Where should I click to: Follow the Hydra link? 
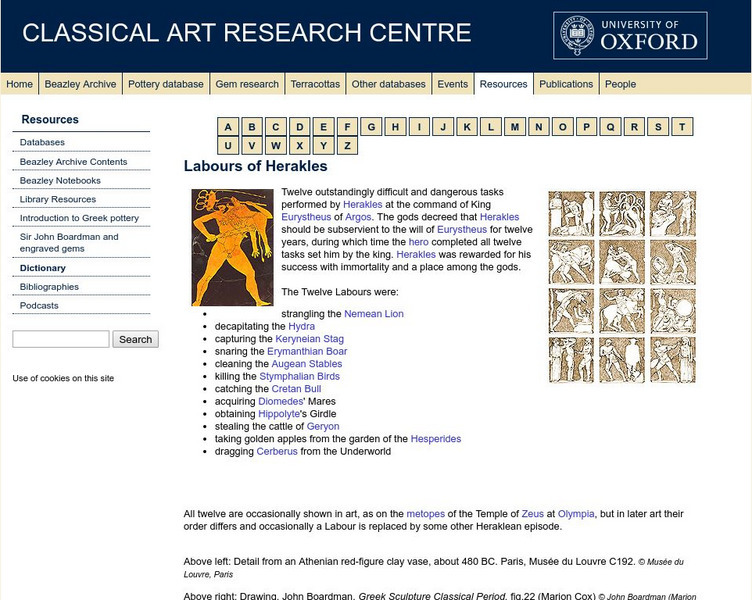tap(302, 326)
